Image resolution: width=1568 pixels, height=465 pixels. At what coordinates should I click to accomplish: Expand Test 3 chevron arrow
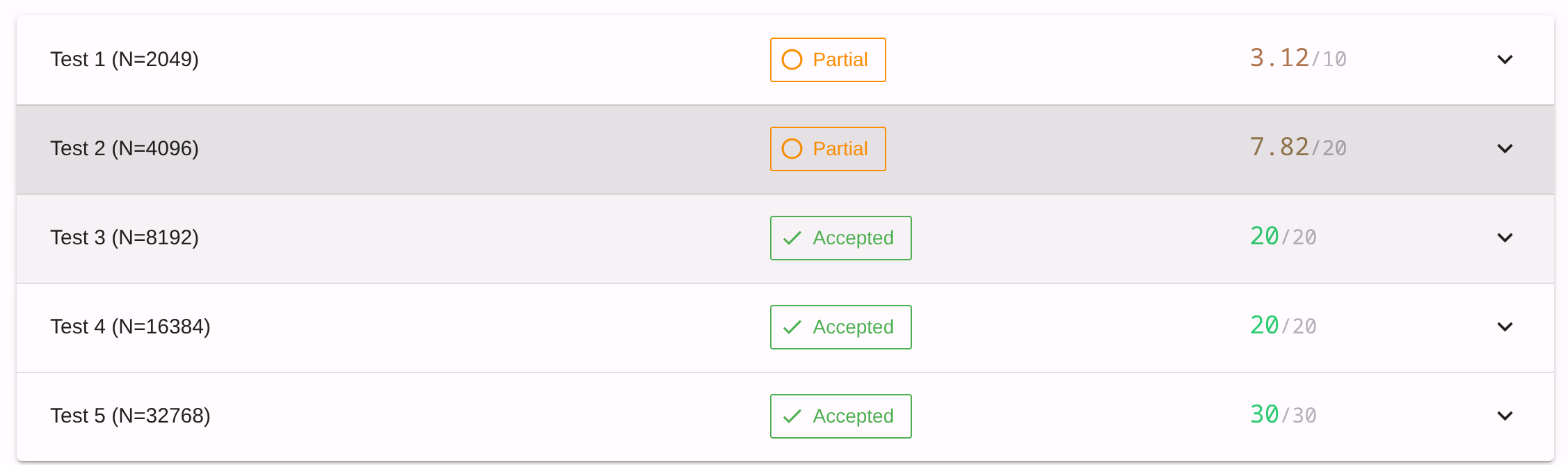(x=1505, y=238)
